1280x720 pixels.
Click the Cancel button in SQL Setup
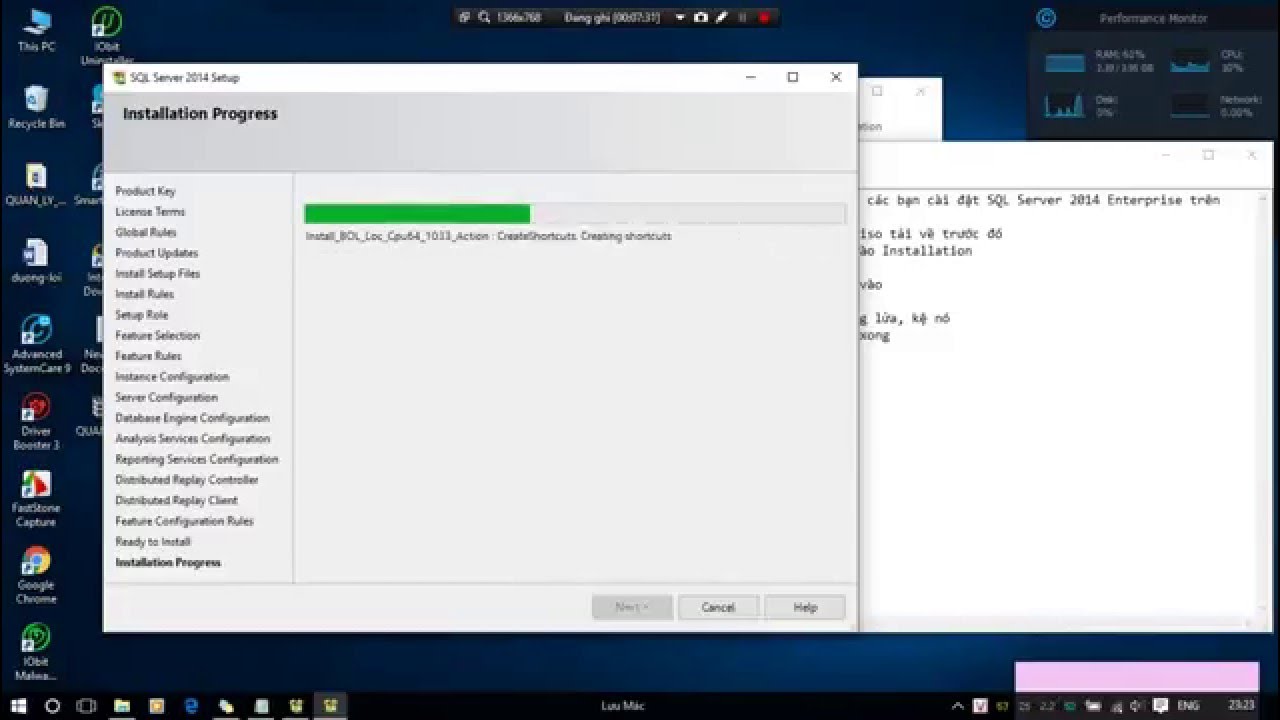(x=718, y=607)
